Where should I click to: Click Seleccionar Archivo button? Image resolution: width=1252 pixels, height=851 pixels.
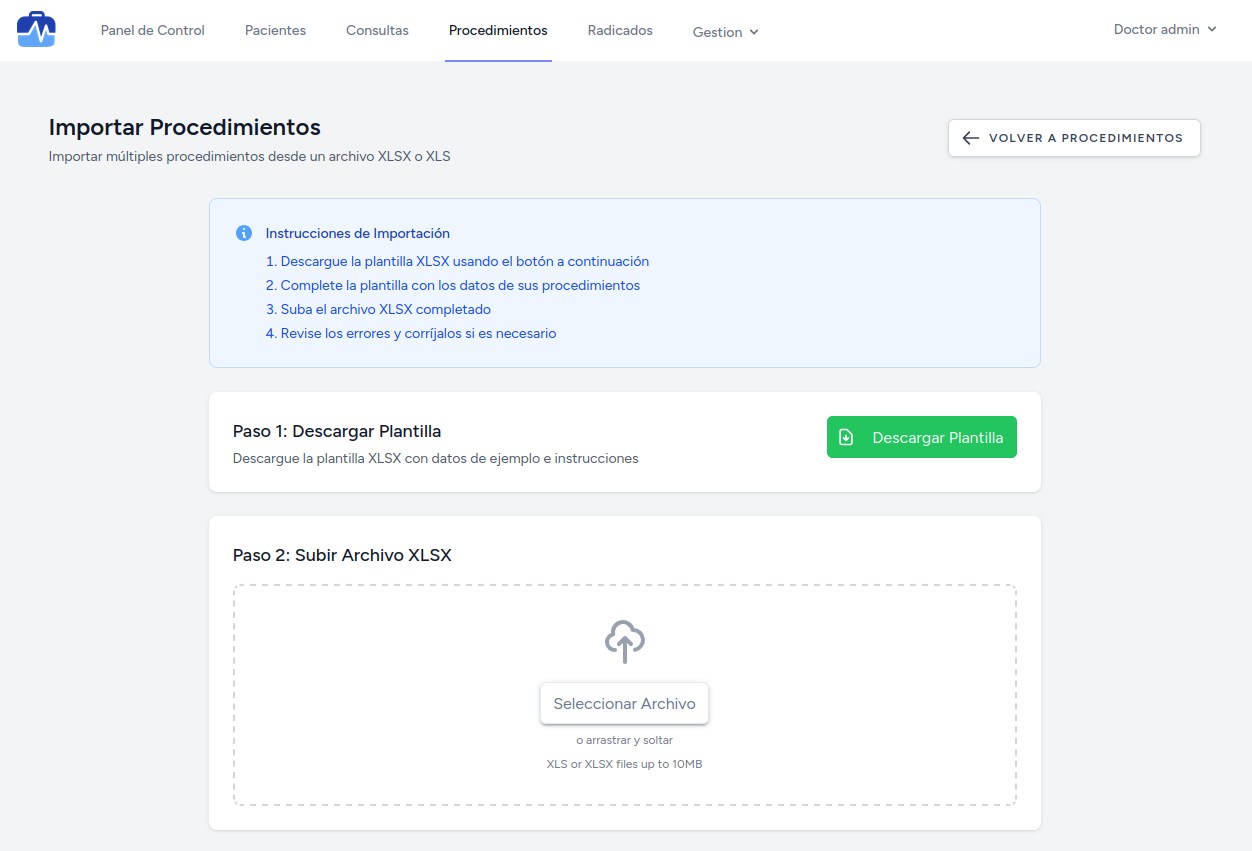click(624, 704)
